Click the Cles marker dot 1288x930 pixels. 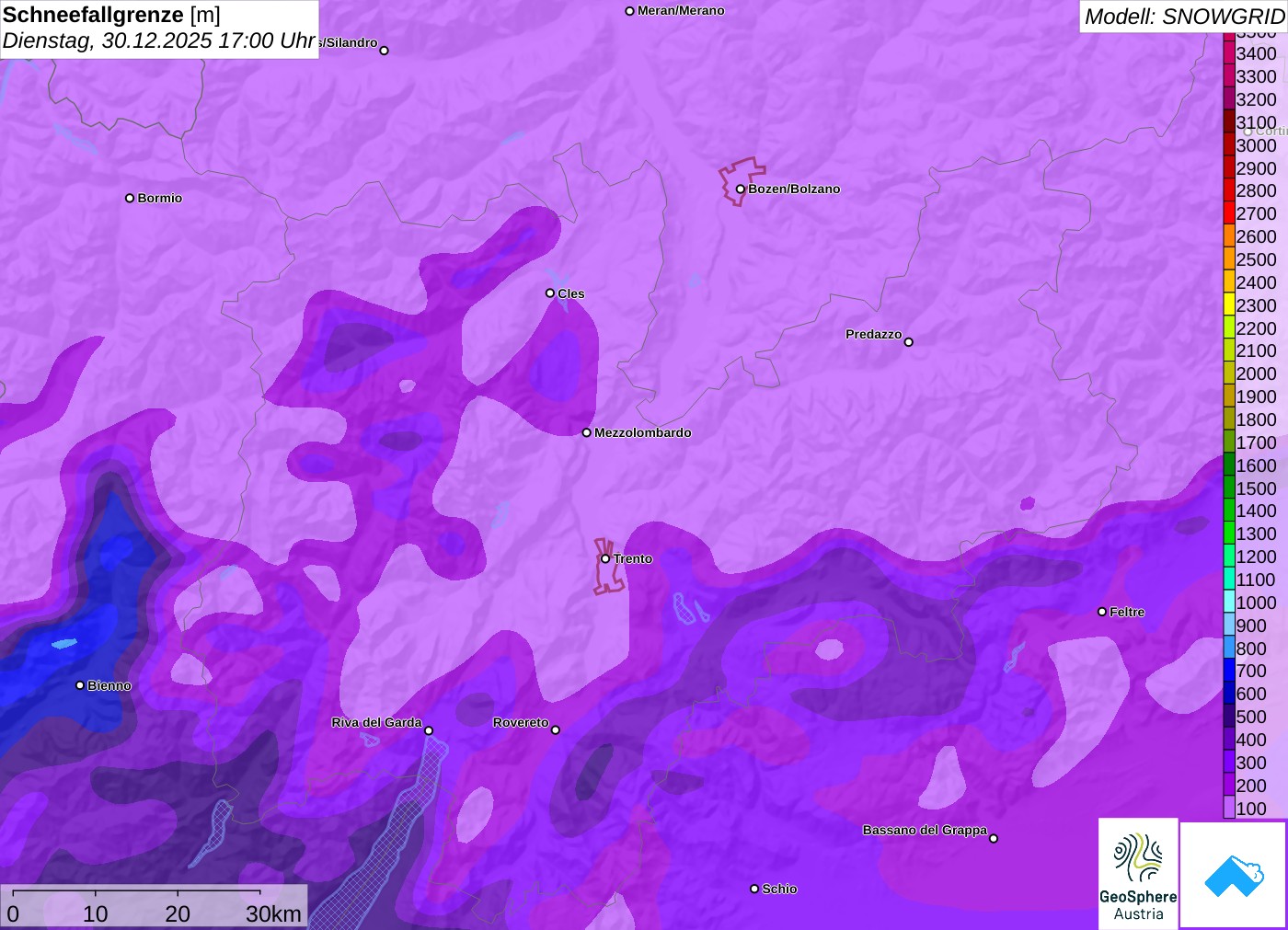550,293
